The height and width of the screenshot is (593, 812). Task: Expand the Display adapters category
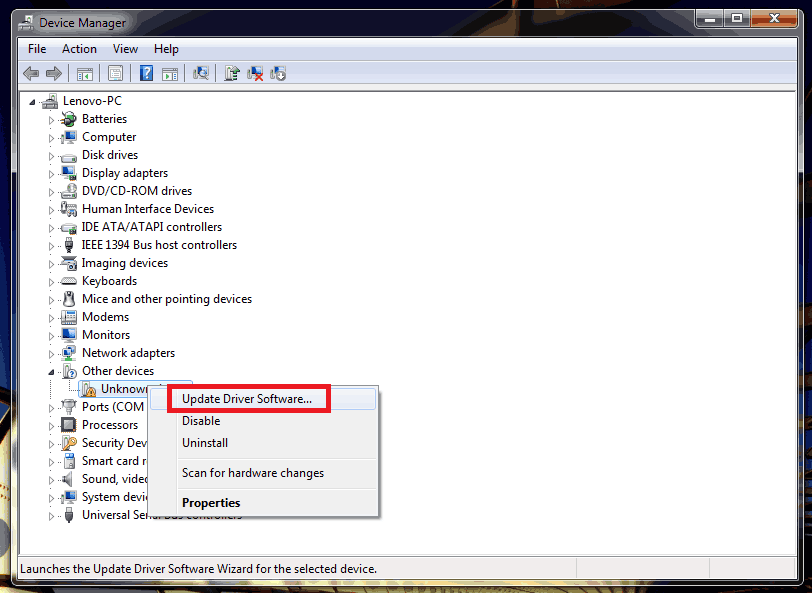tap(51, 172)
